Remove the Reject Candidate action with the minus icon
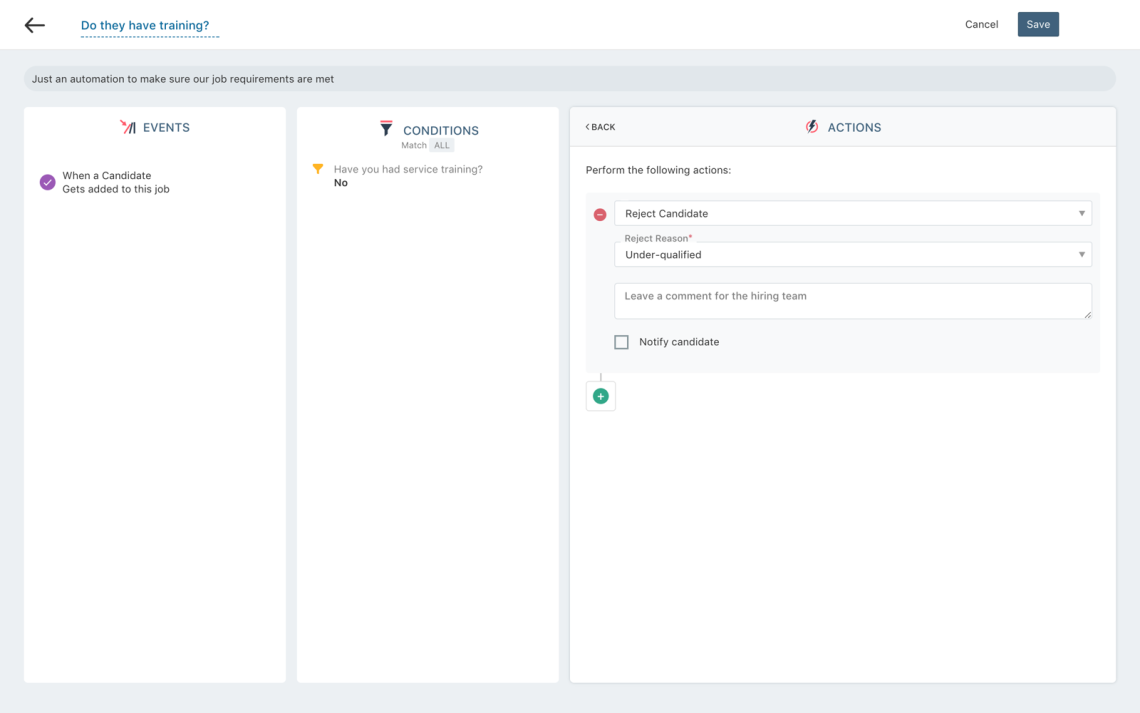The width and height of the screenshot is (1140, 713). pos(599,213)
